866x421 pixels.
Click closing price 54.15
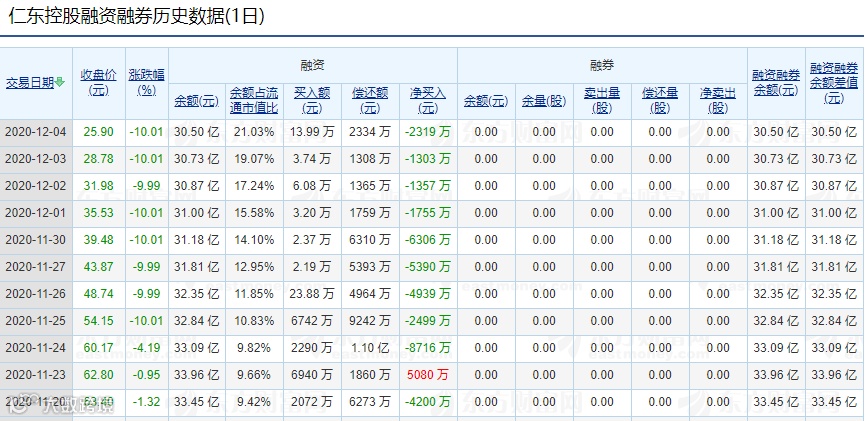coord(99,321)
